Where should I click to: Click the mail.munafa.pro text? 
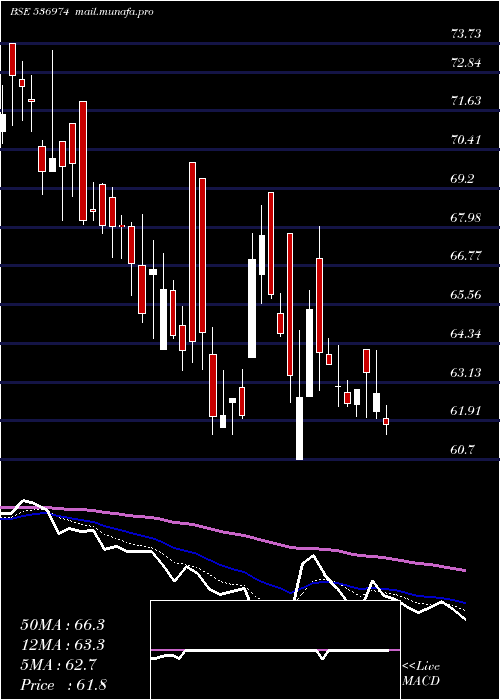click(113, 12)
